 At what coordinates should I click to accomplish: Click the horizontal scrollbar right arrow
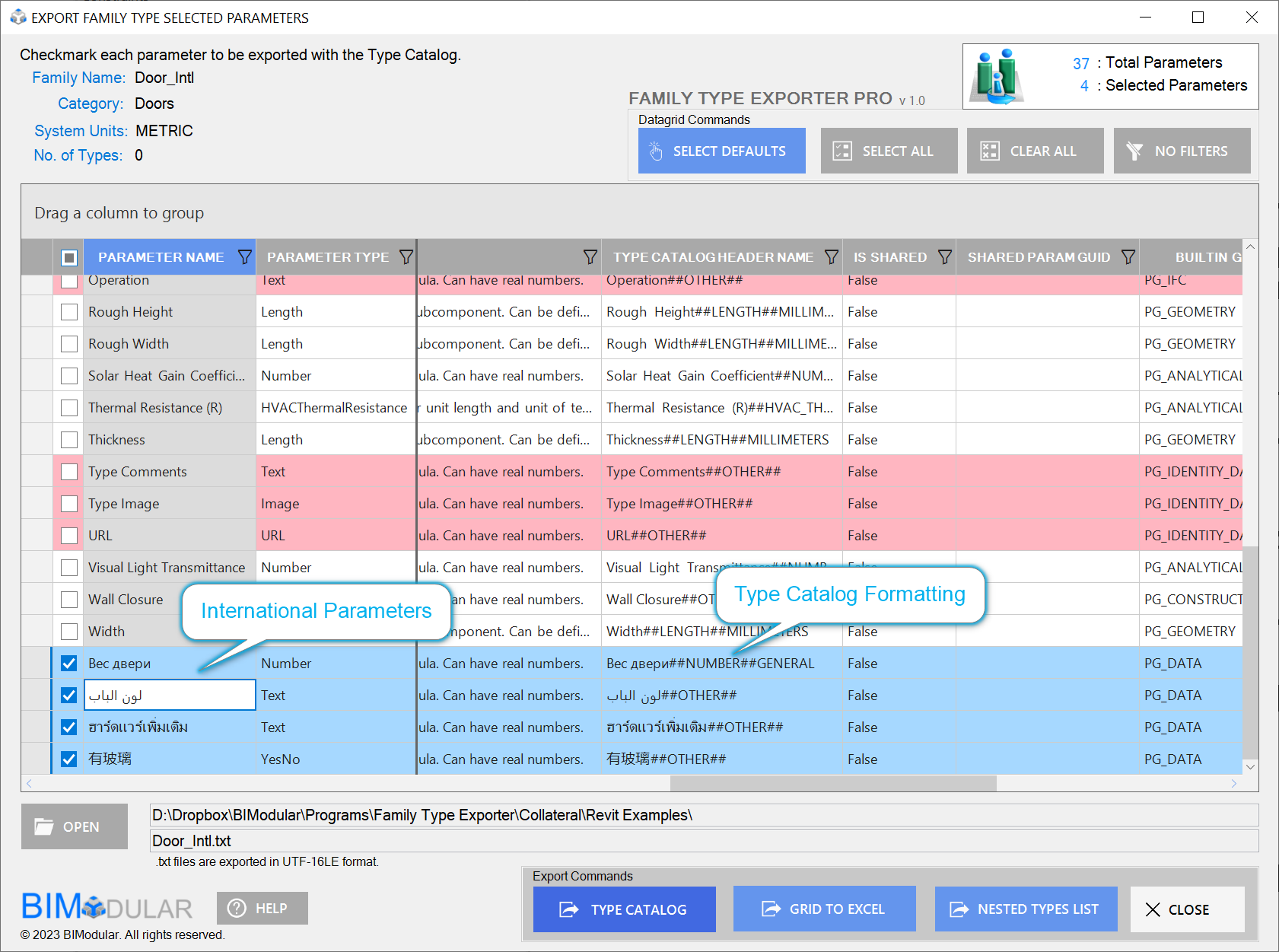pyautogui.click(x=1234, y=783)
